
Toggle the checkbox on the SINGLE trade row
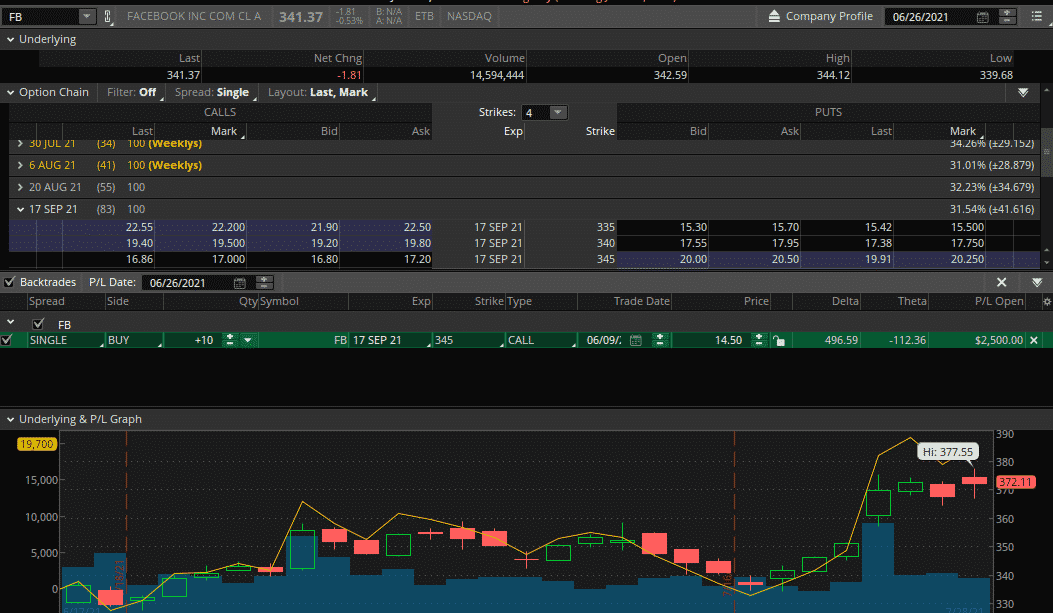pyautogui.click(x=8, y=340)
